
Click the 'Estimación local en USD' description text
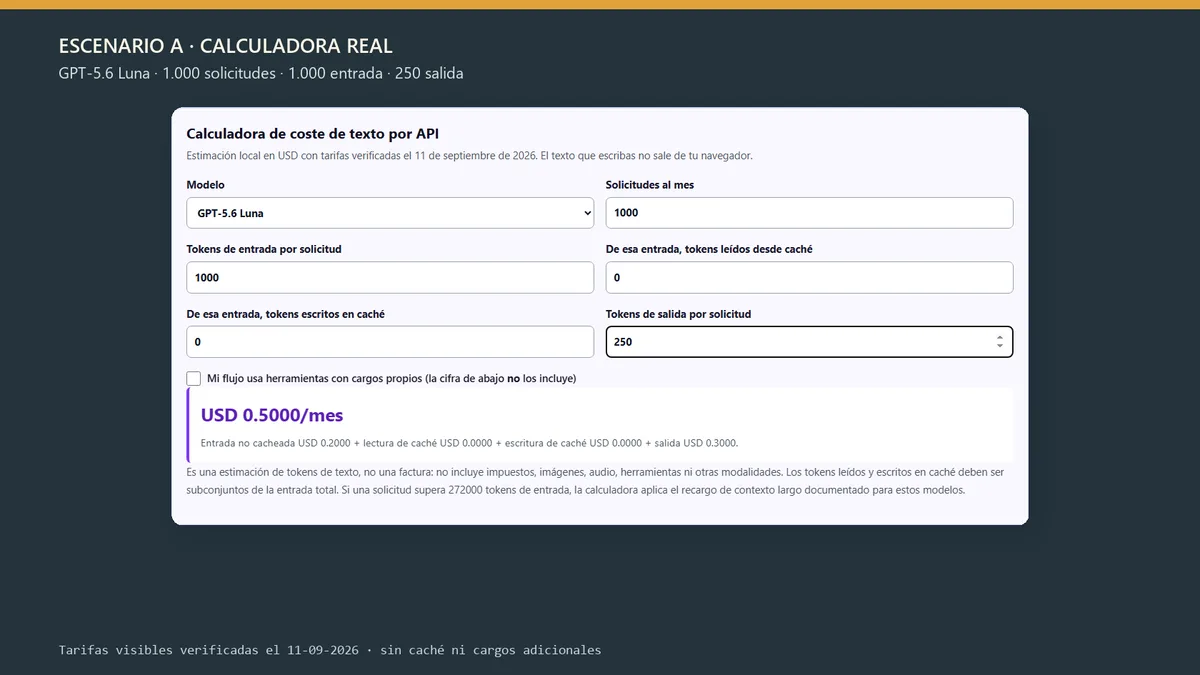(x=469, y=155)
